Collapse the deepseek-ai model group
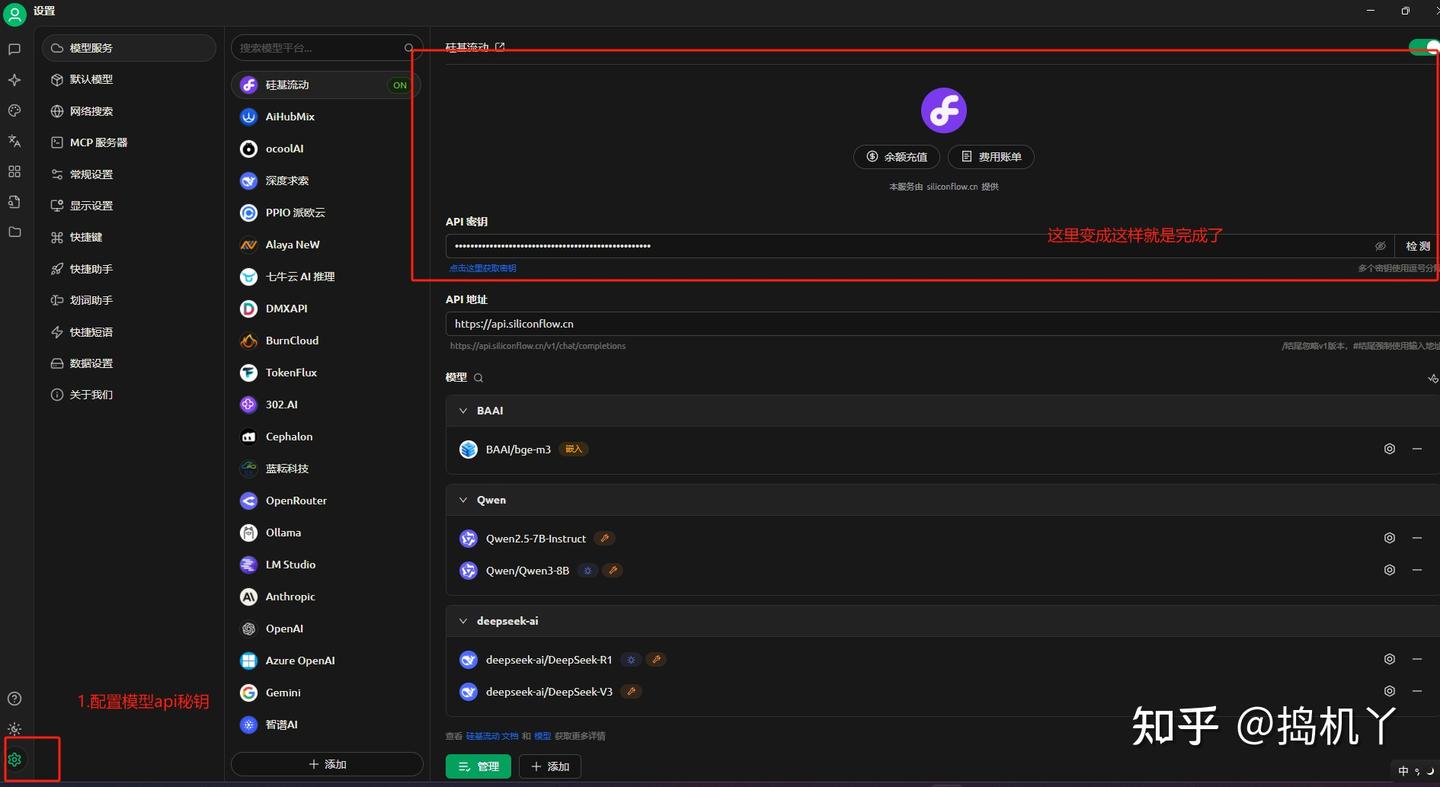Viewport: 1440px width, 787px height. [463, 621]
